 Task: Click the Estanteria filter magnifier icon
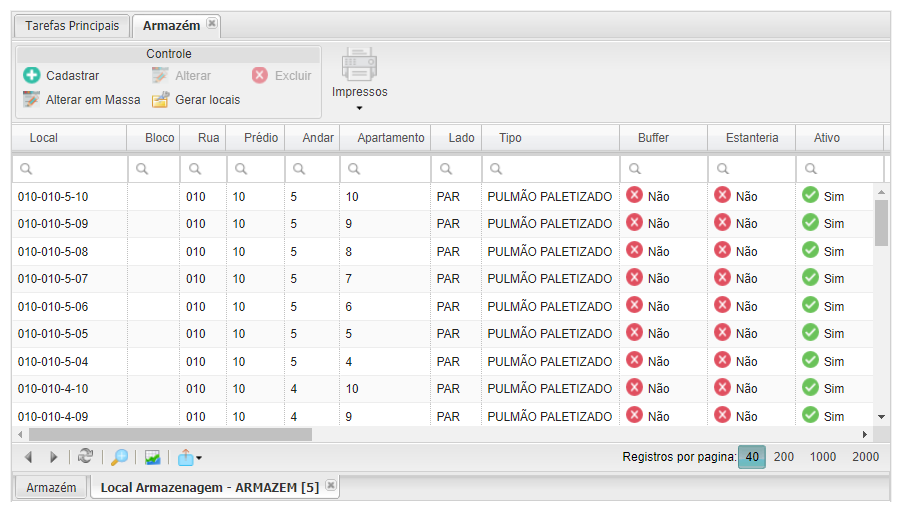coord(723,169)
